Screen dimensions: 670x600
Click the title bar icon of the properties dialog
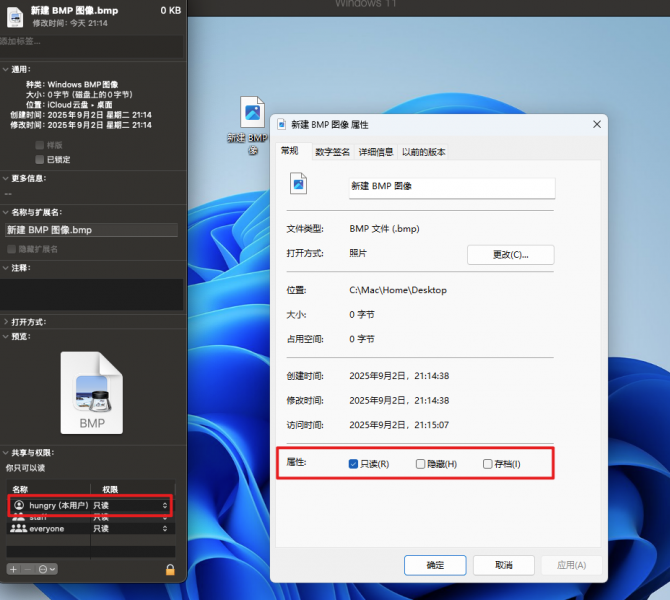[x=281, y=124]
